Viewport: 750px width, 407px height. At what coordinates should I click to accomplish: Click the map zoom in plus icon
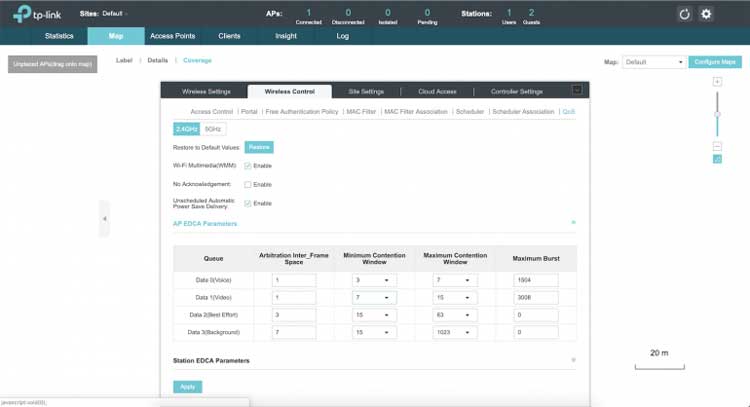[717, 81]
